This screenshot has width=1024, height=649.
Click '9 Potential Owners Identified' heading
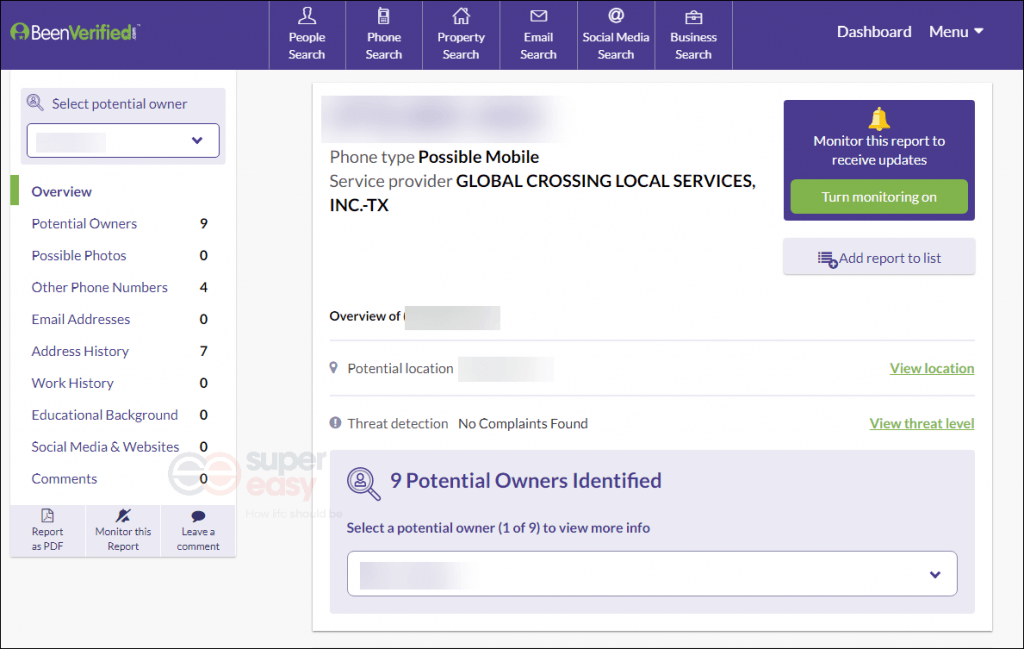pyautogui.click(x=526, y=481)
